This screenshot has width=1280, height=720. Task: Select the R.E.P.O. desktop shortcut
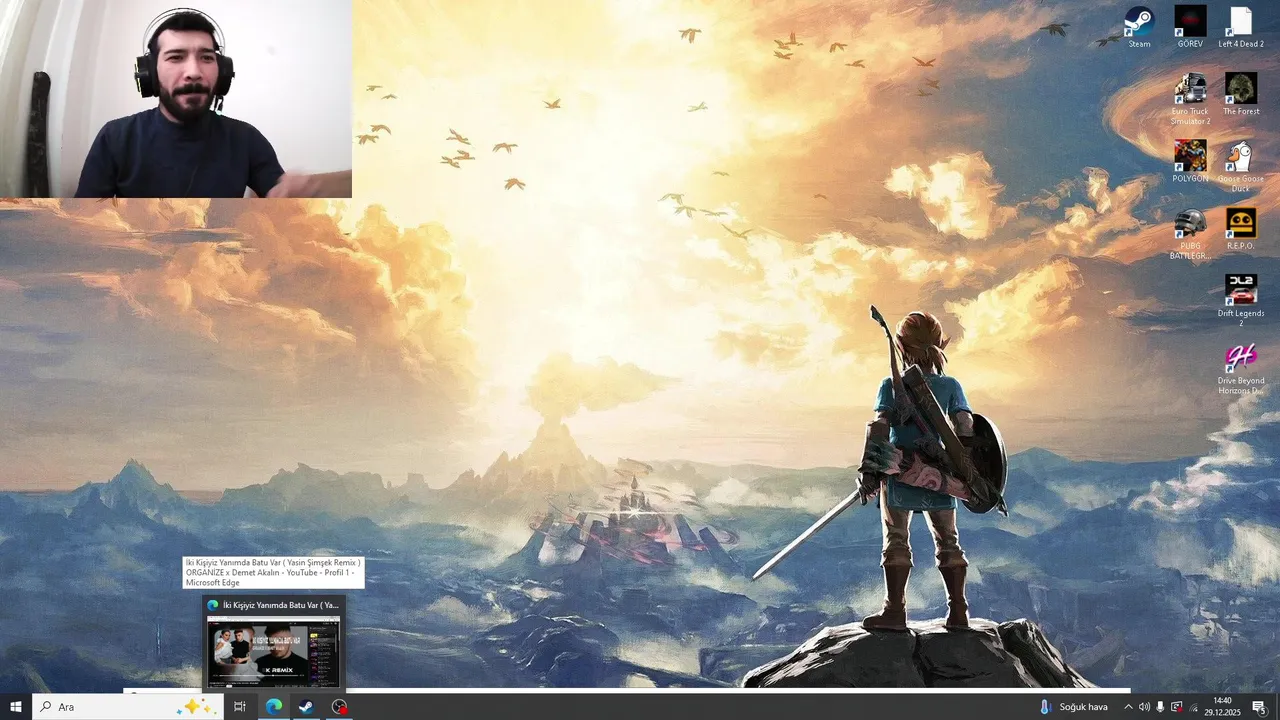[x=1241, y=228]
